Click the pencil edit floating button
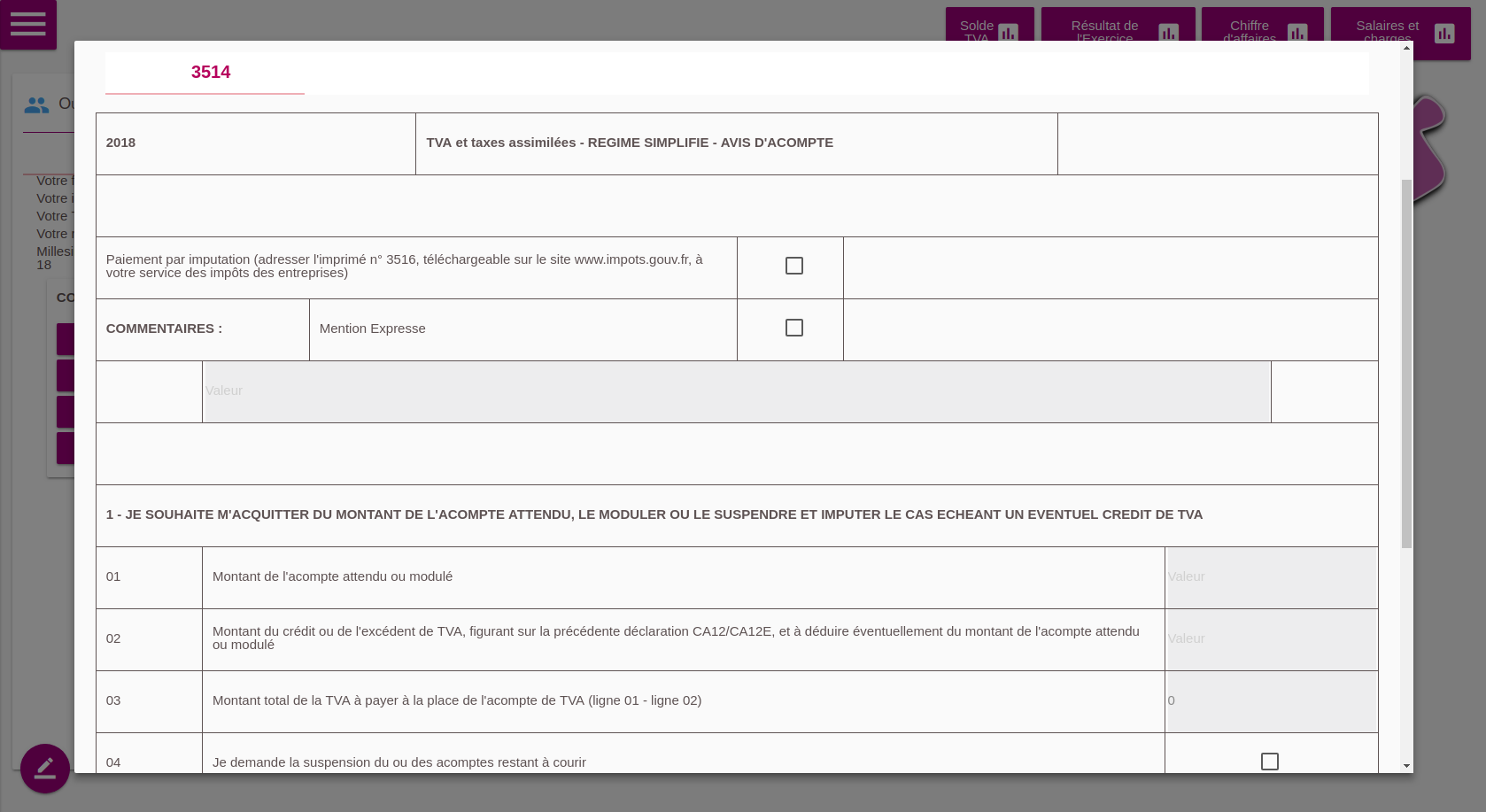1486x812 pixels. pyautogui.click(x=45, y=768)
